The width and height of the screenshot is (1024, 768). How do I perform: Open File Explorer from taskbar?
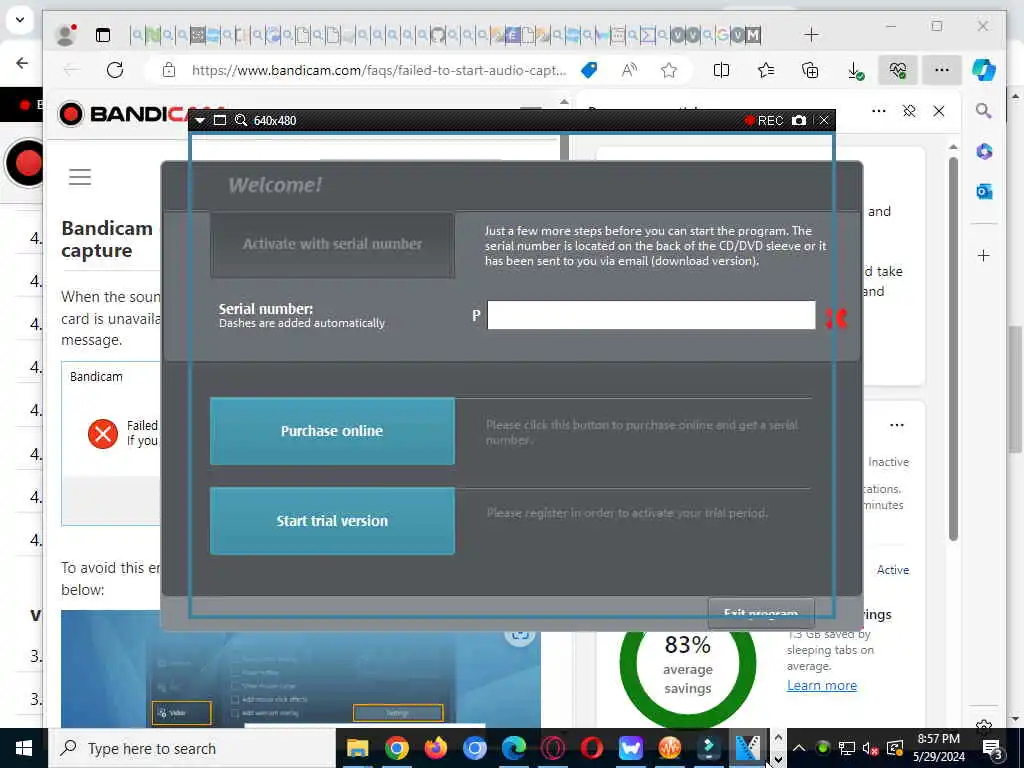357,748
